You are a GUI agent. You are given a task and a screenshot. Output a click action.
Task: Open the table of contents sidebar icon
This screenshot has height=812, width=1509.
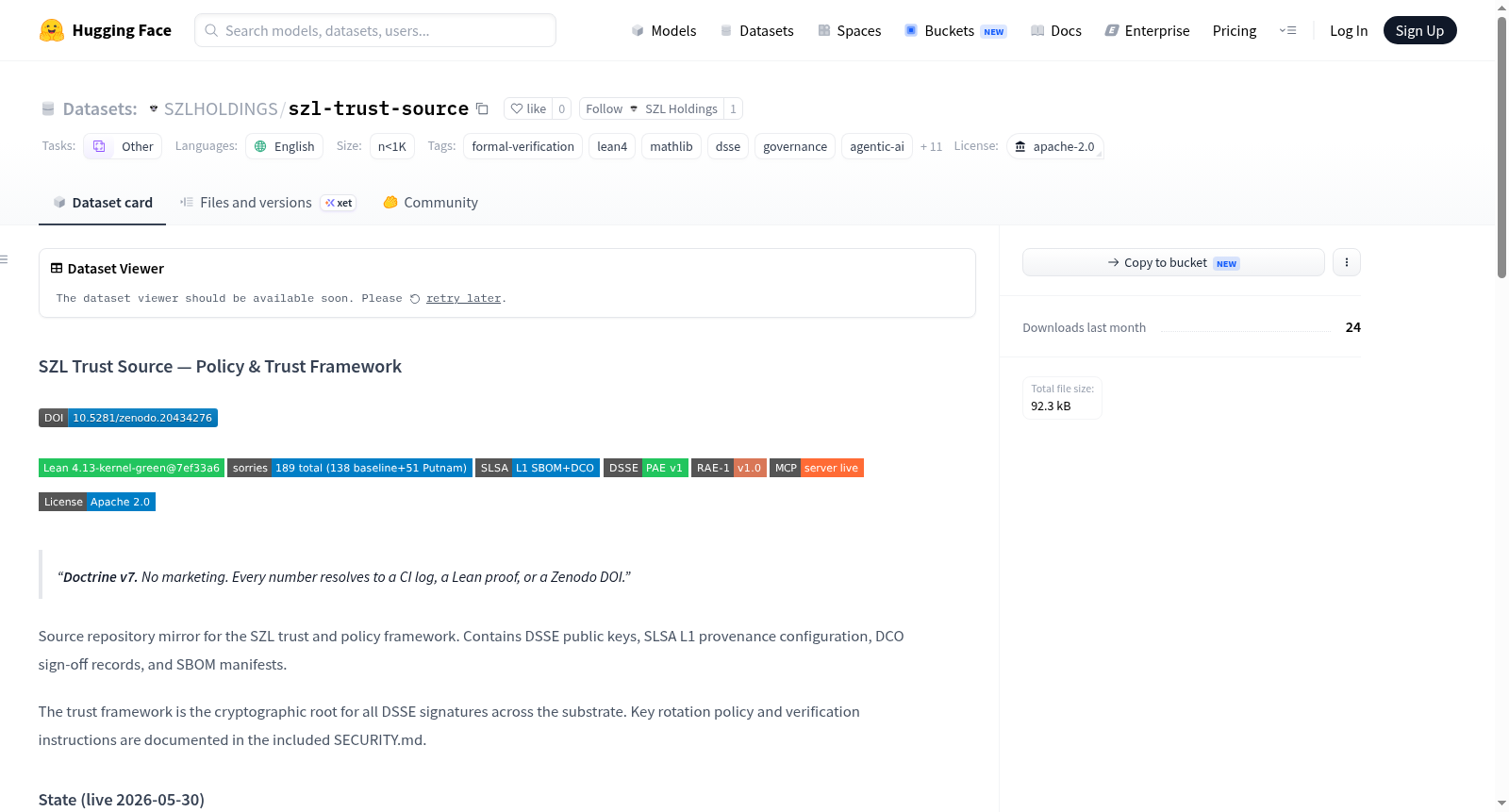(5, 259)
